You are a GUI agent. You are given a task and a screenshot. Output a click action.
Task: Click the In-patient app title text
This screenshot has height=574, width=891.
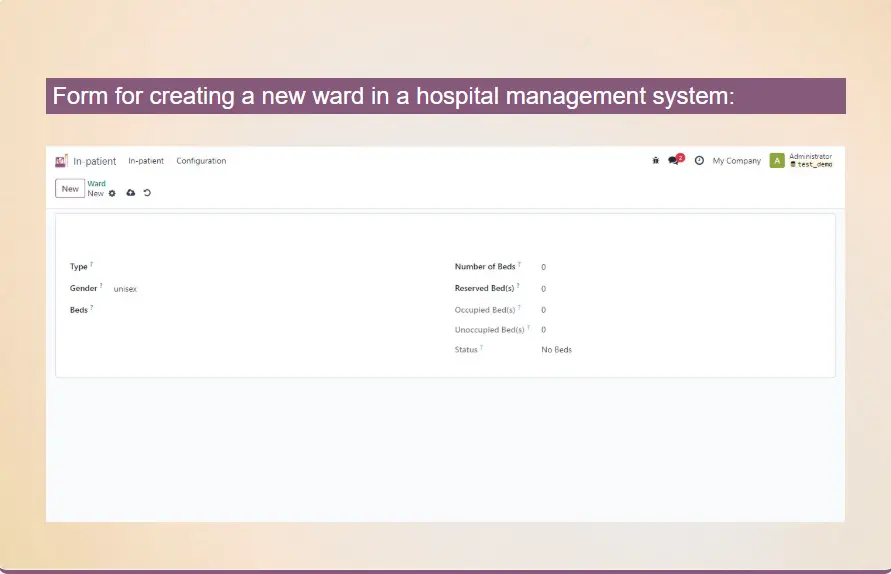[94, 161]
